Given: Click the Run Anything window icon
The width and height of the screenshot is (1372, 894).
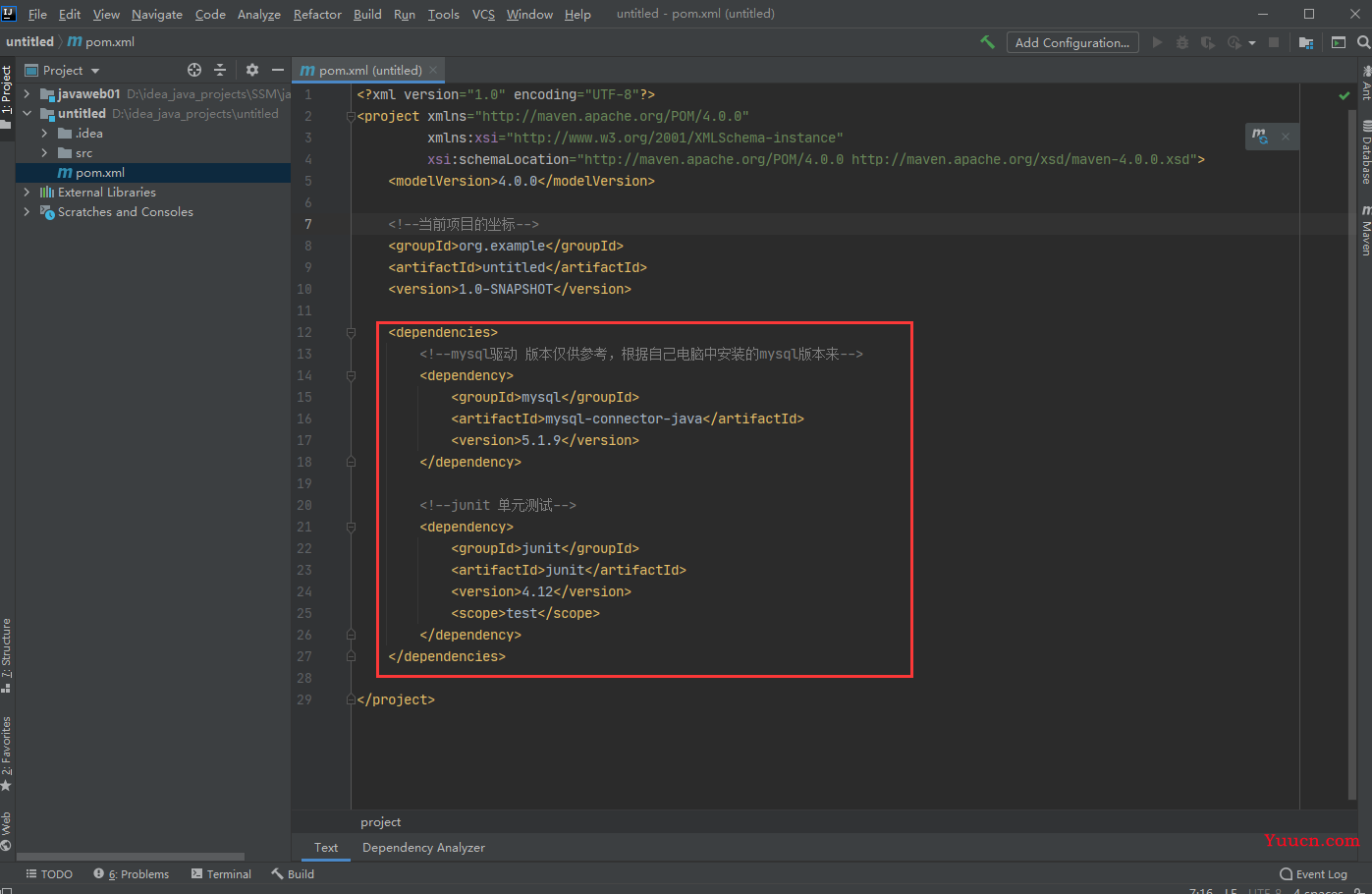Looking at the screenshot, I should pyautogui.click(x=1339, y=42).
